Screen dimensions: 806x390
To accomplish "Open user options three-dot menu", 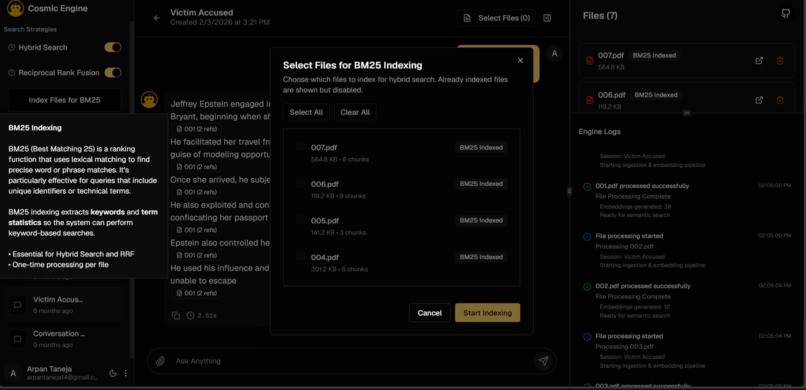I will pyautogui.click(x=126, y=374).
